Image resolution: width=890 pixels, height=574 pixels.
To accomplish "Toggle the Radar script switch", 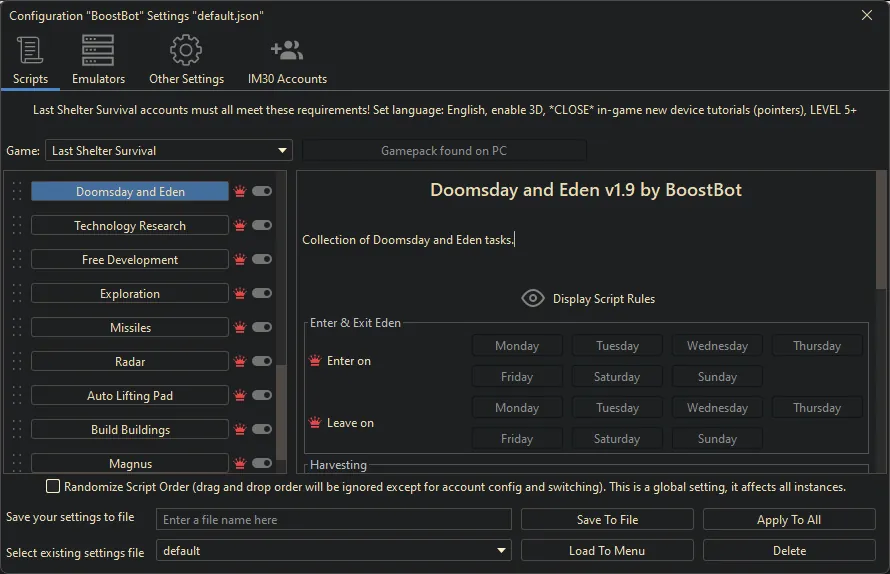I will coord(262,362).
